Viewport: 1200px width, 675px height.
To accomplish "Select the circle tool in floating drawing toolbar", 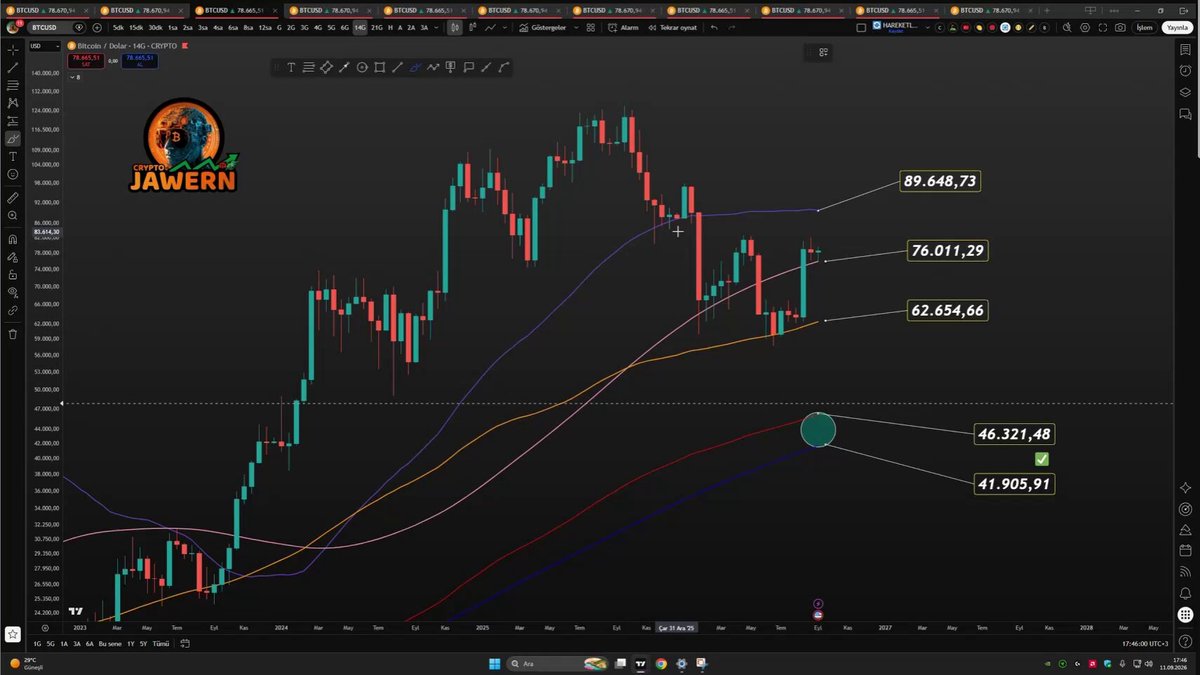I will [362, 68].
